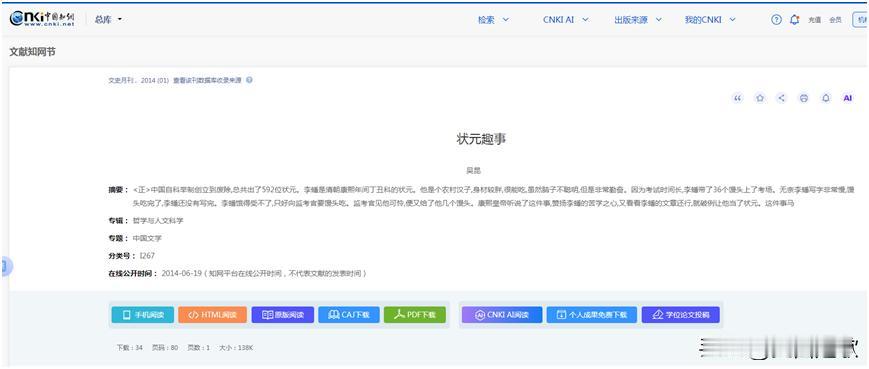869x369 pixels.
Task: Click the article title 状元趣事
Action: (x=481, y=139)
